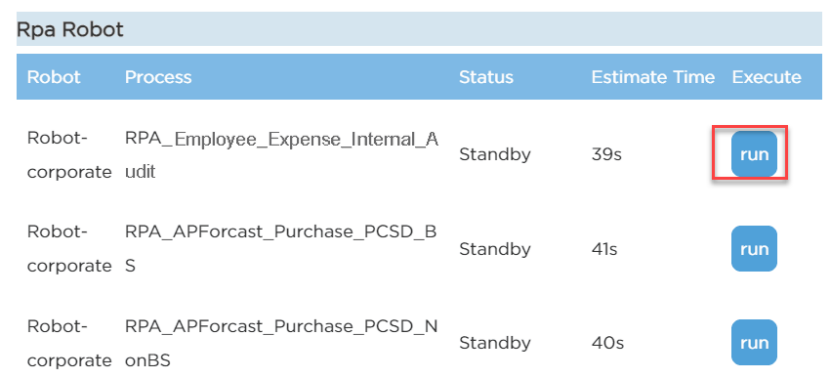The width and height of the screenshot is (831, 378).
Task: Select the Rpa Robot panel title
Action: click(70, 30)
